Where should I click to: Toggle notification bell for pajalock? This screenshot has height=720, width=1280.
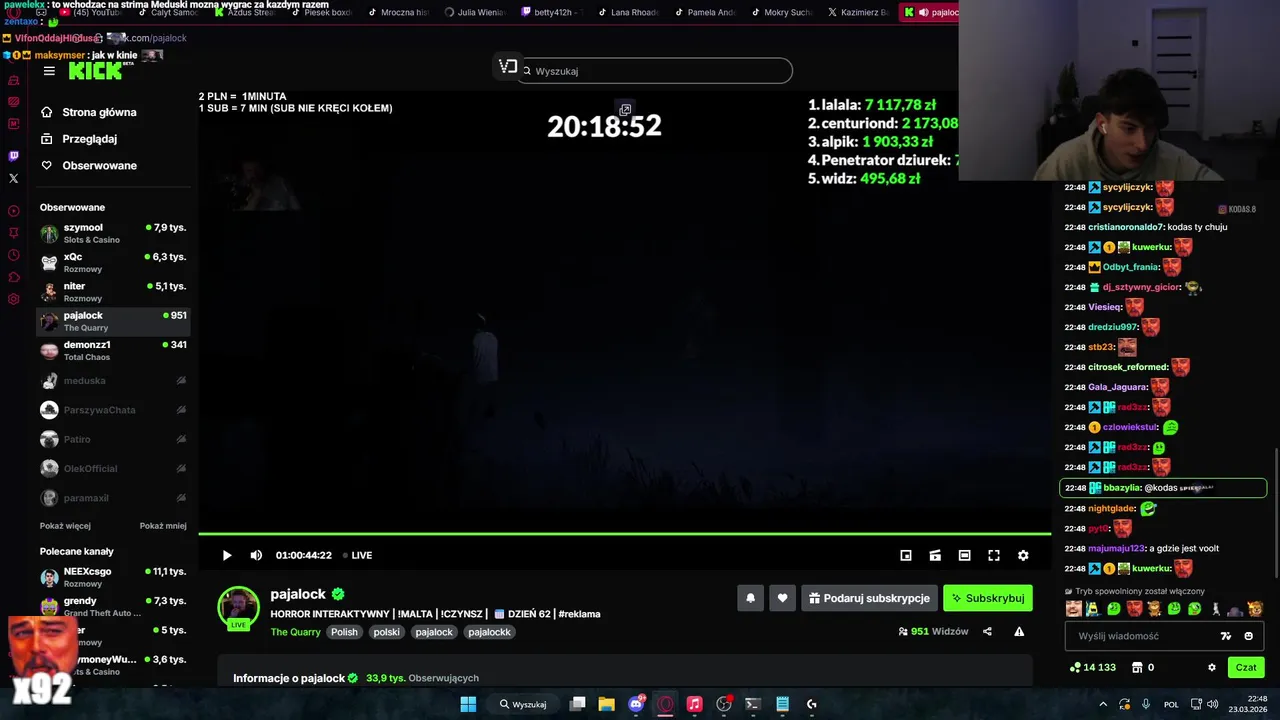(750, 598)
